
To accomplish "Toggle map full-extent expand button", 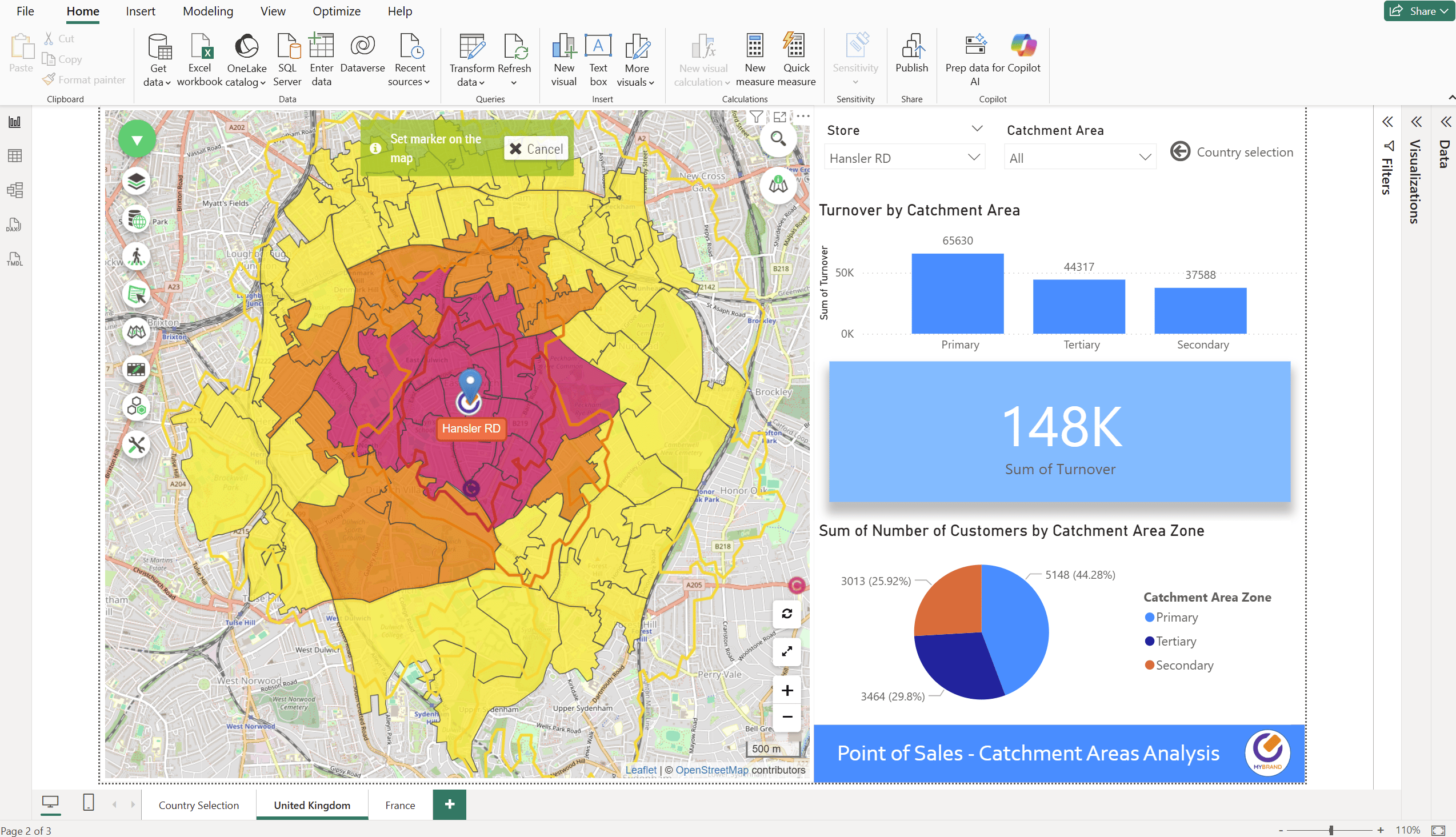I will click(x=786, y=651).
